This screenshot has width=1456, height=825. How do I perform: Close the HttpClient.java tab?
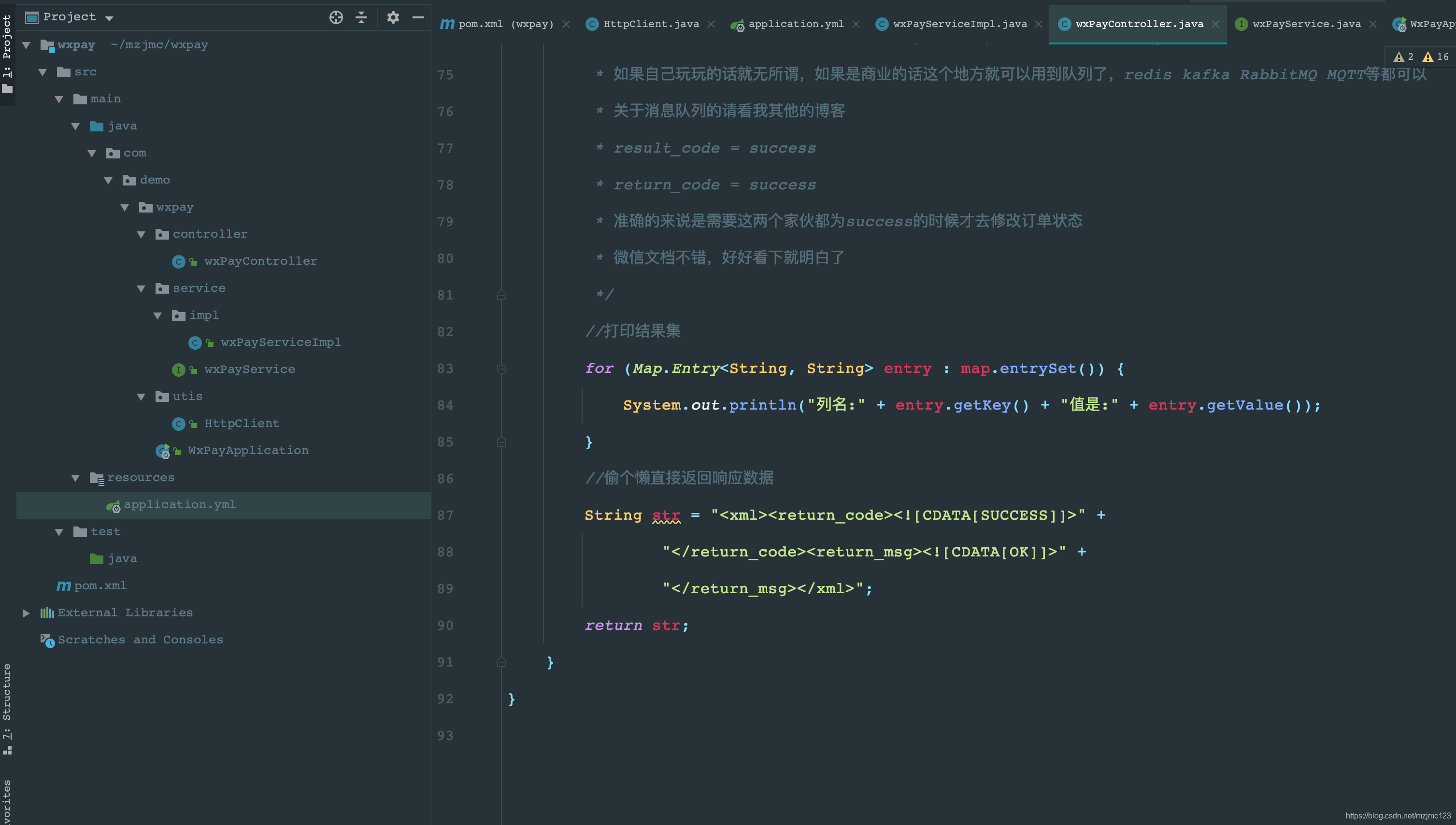711,24
